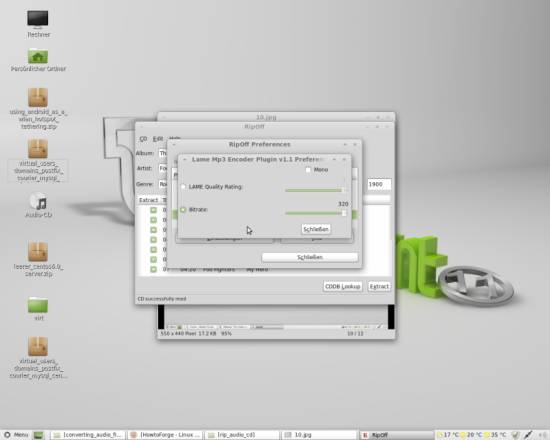Open the Mint Menu in the panel
The width and height of the screenshot is (550, 440).
[16, 435]
